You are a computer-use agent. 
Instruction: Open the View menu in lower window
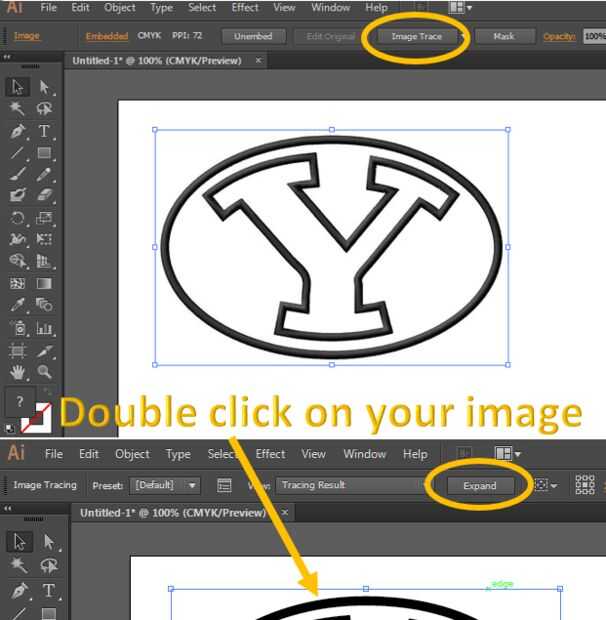click(313, 454)
